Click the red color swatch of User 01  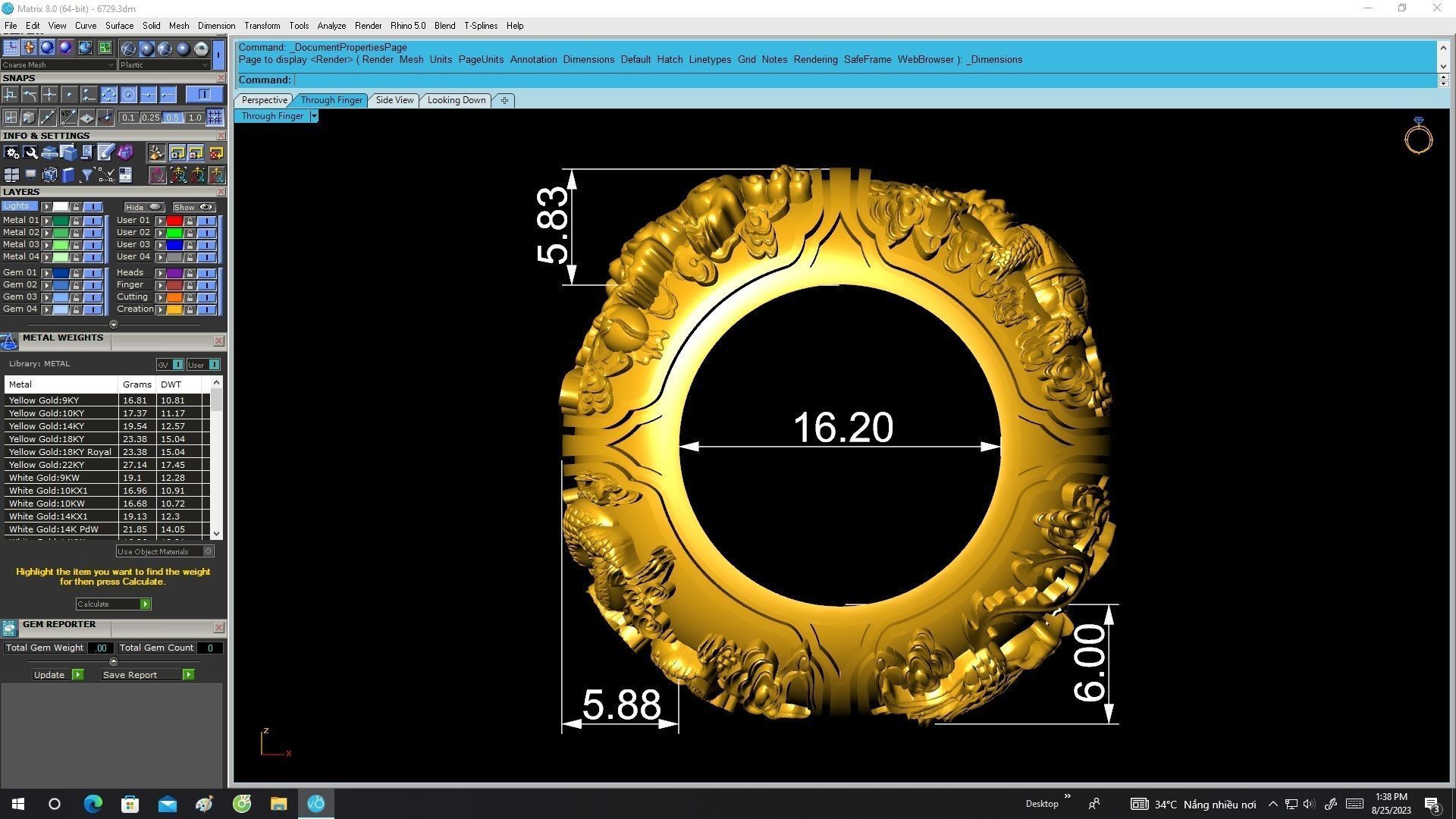174,221
